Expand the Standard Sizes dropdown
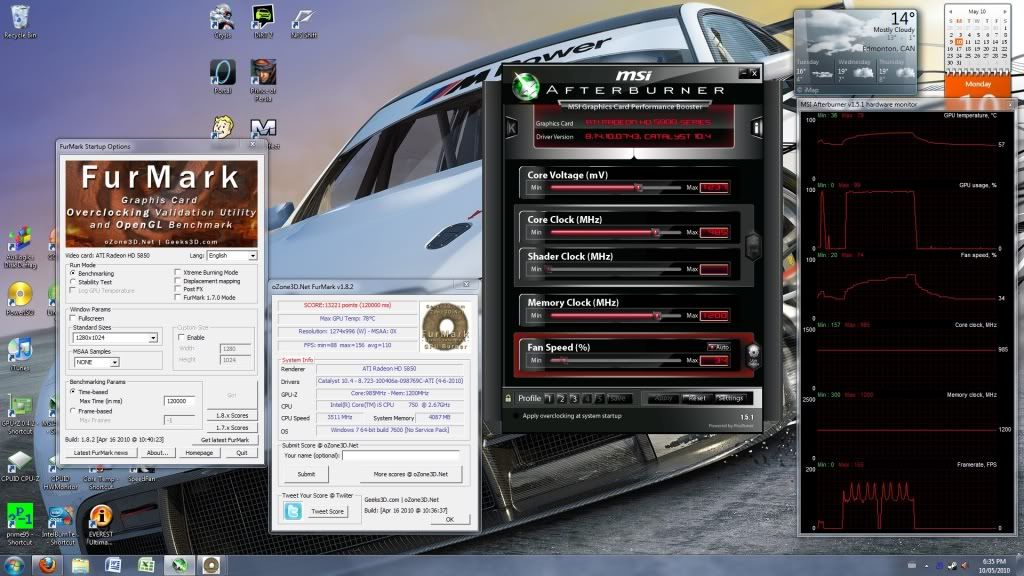Image resolution: width=1024 pixels, height=576 pixels. click(x=154, y=339)
